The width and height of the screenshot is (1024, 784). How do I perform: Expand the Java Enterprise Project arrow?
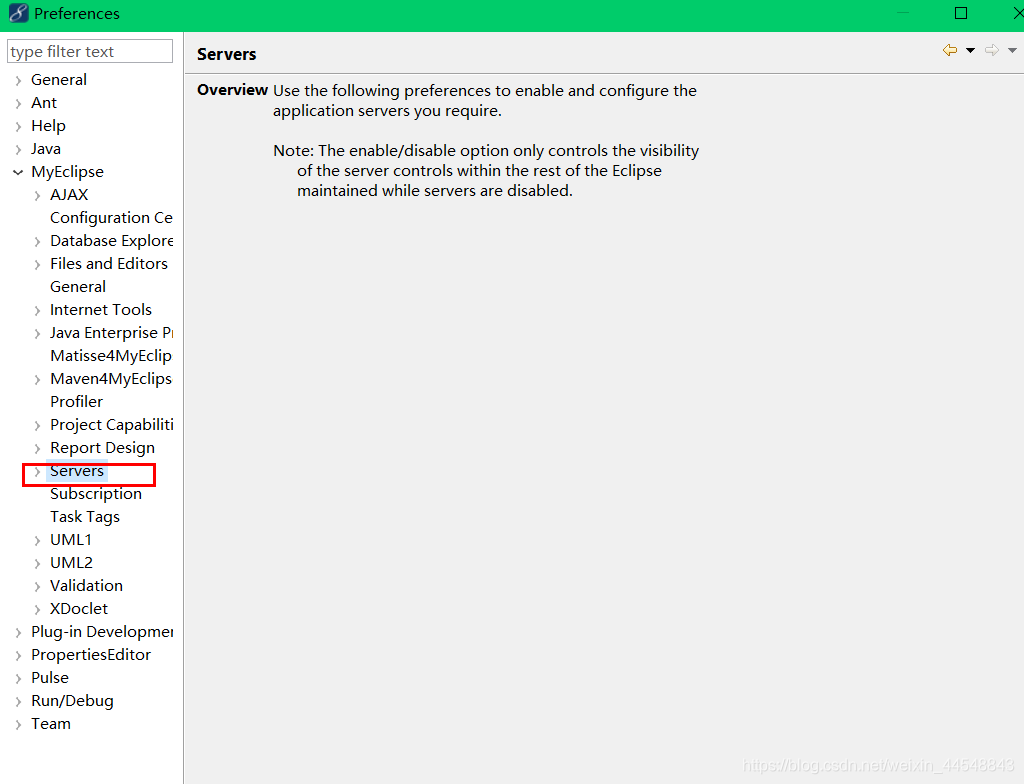point(37,334)
